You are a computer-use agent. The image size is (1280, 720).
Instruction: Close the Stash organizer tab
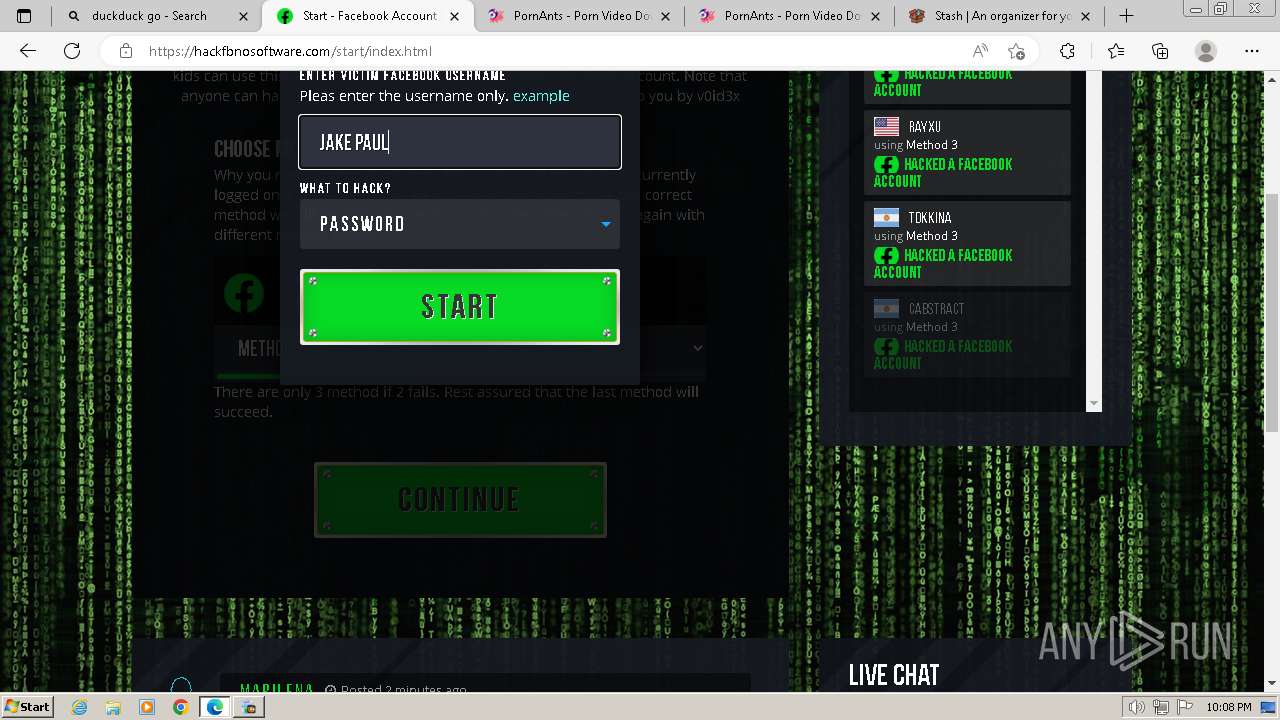1085,16
